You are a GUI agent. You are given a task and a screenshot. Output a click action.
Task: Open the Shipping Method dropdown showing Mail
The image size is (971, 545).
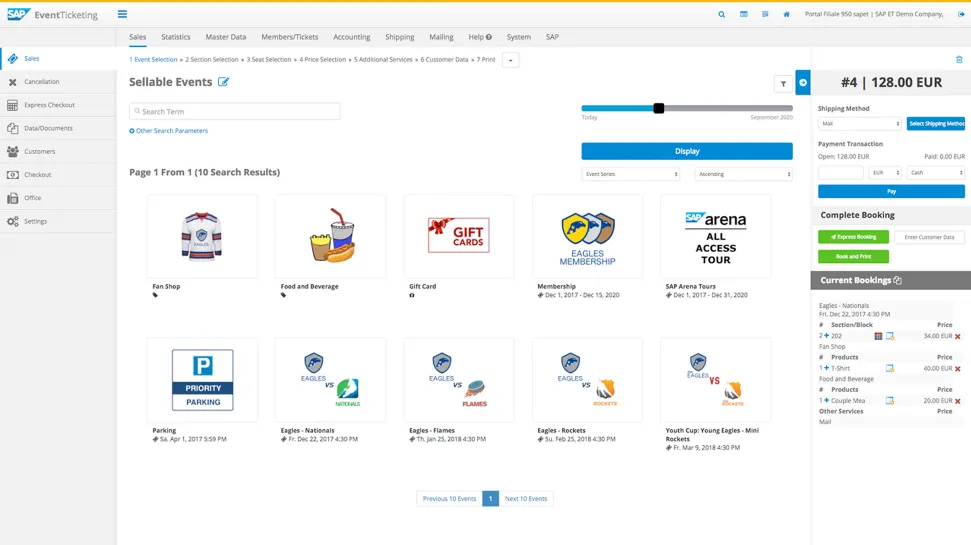[860, 124]
